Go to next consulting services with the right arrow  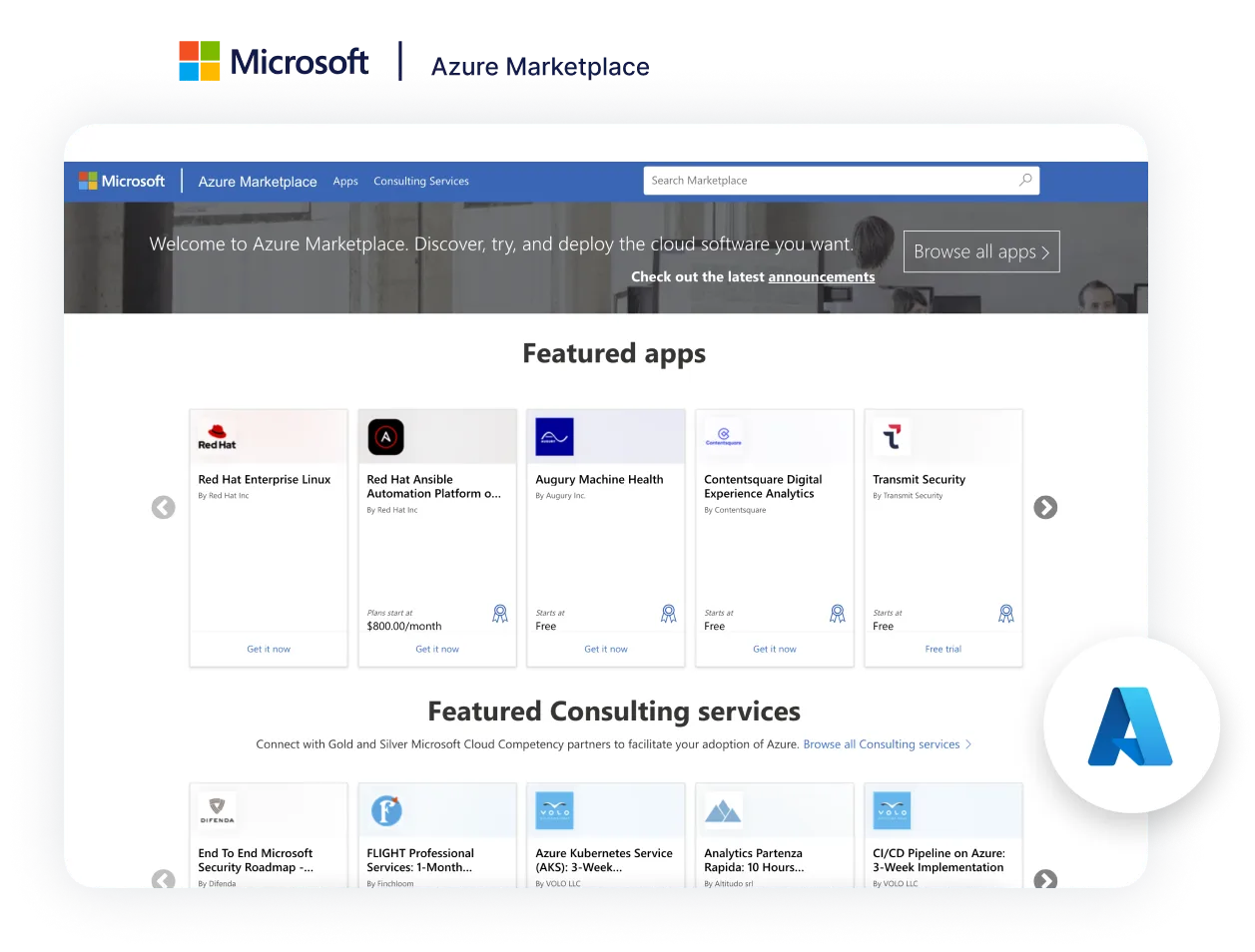(1045, 879)
